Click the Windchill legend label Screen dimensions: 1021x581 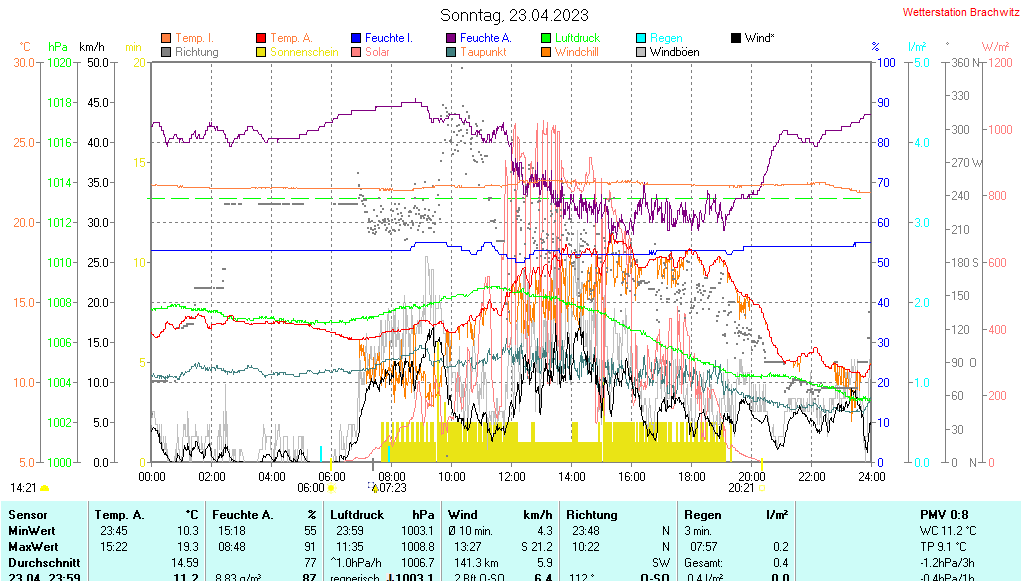(x=576, y=52)
